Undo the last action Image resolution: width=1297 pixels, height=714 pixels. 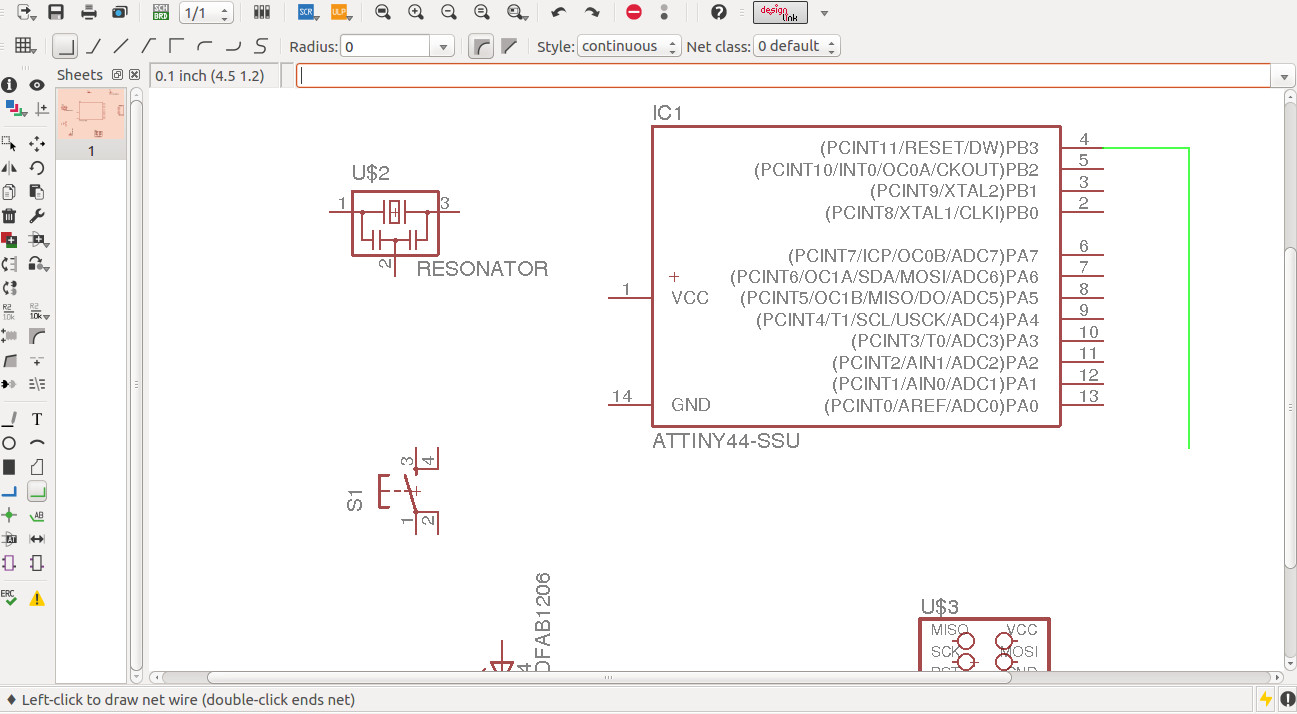click(x=559, y=13)
